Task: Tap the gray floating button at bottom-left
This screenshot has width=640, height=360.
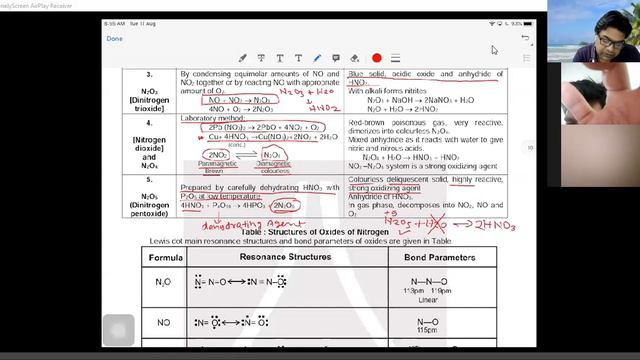Action: coord(118,330)
